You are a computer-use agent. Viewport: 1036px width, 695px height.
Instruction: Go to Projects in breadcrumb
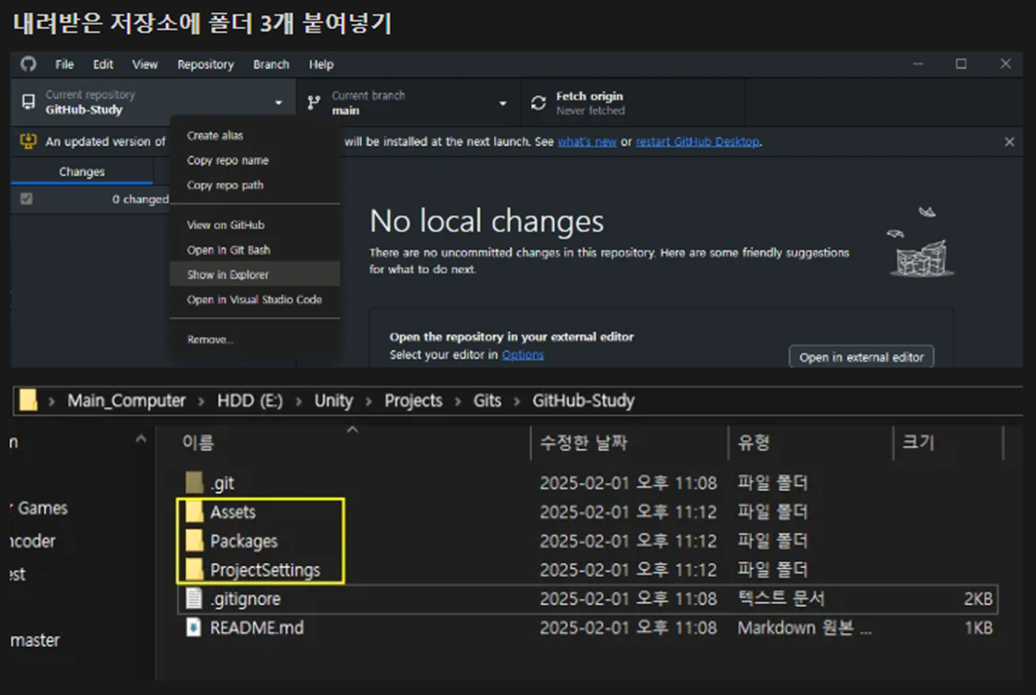point(413,401)
